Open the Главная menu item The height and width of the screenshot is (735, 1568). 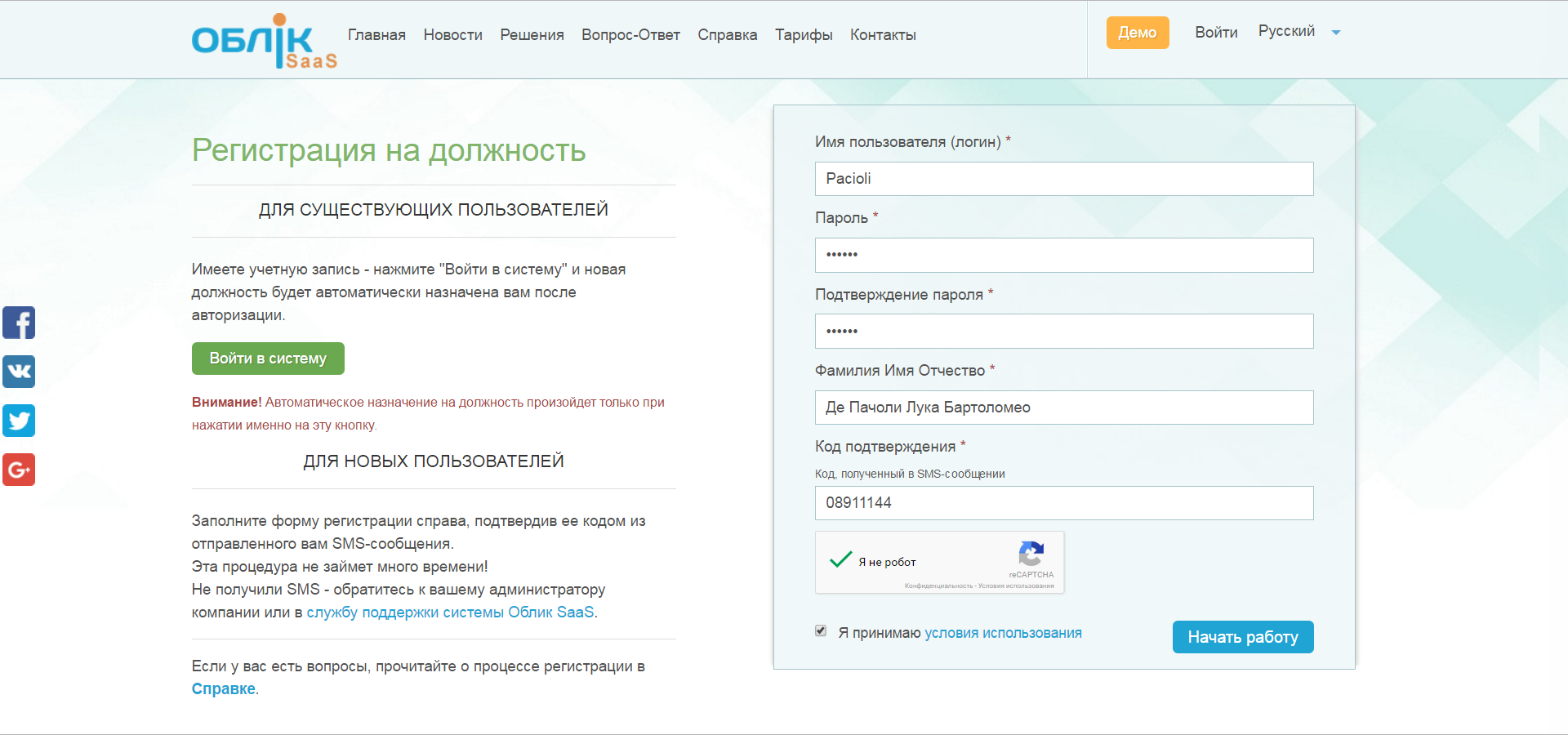[x=376, y=35]
